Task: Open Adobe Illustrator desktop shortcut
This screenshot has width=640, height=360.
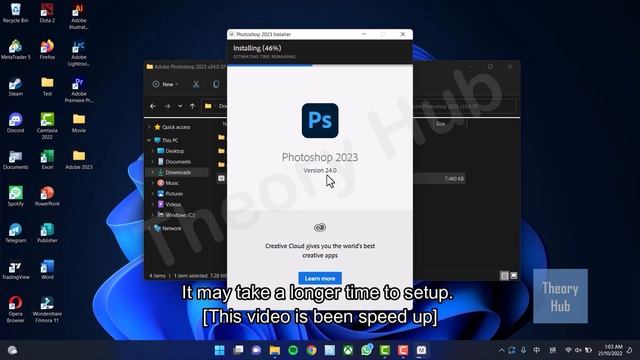Action: click(79, 16)
